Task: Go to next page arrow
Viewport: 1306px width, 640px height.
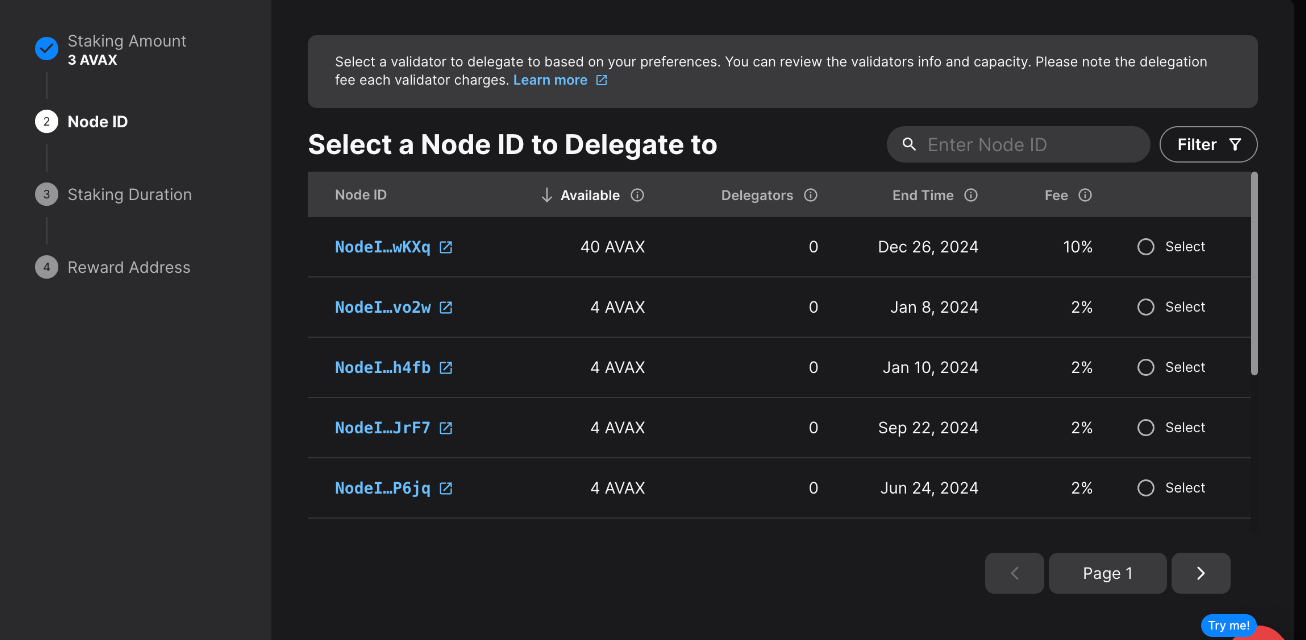Action: (1201, 573)
